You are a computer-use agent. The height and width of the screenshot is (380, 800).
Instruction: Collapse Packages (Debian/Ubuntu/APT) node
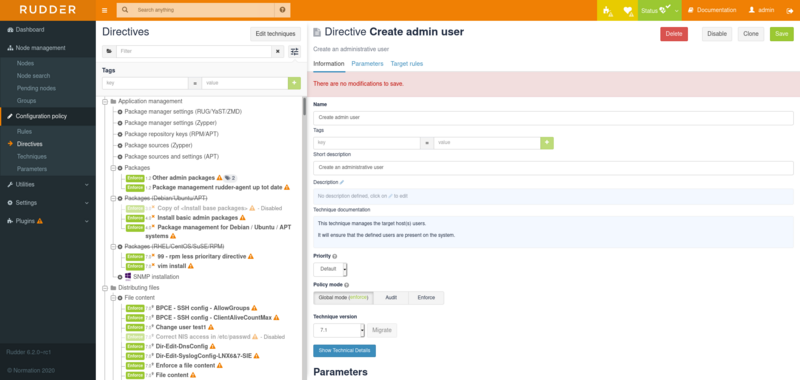coord(113,198)
